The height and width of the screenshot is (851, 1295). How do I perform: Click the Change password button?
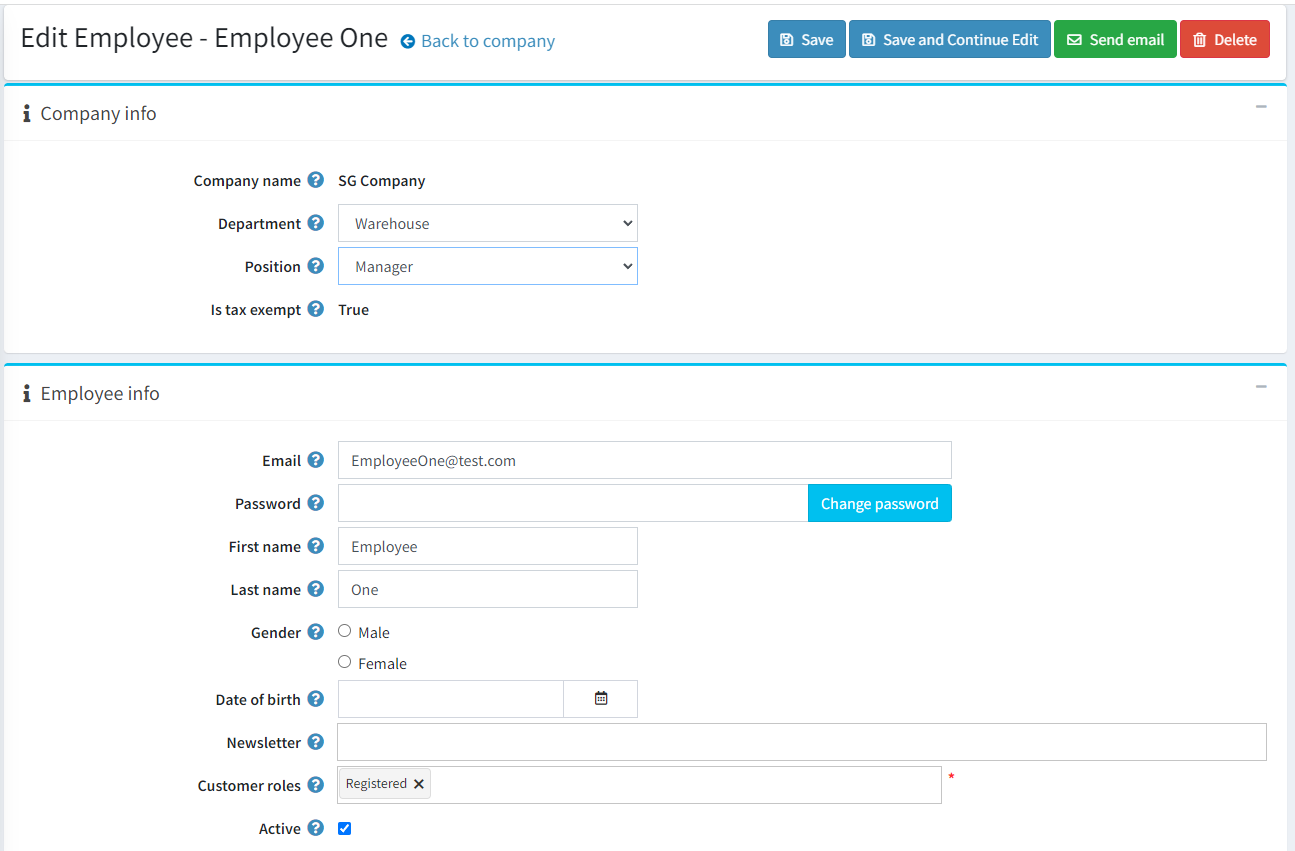(x=879, y=503)
